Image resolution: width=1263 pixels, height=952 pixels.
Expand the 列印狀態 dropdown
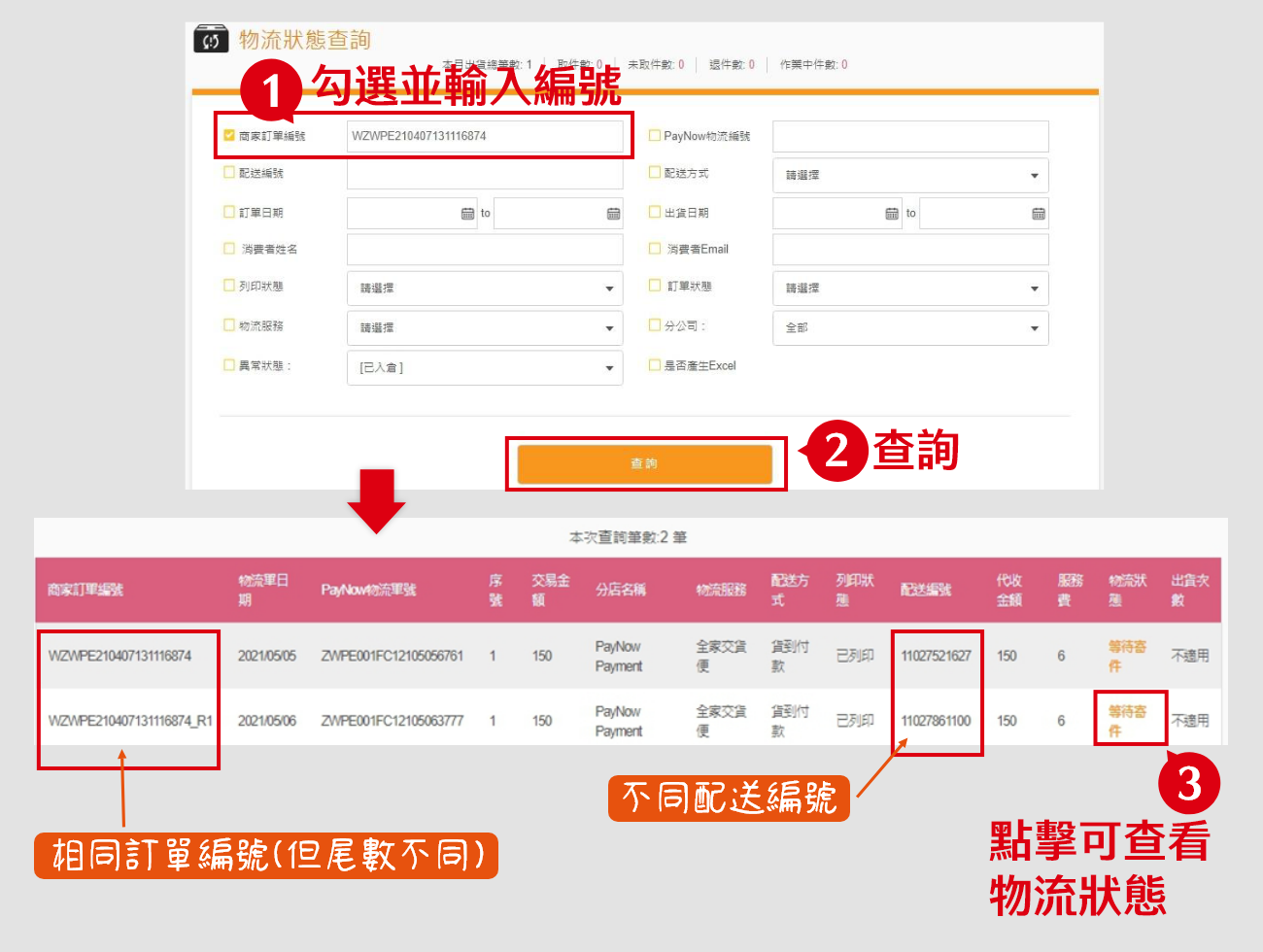[485, 289]
